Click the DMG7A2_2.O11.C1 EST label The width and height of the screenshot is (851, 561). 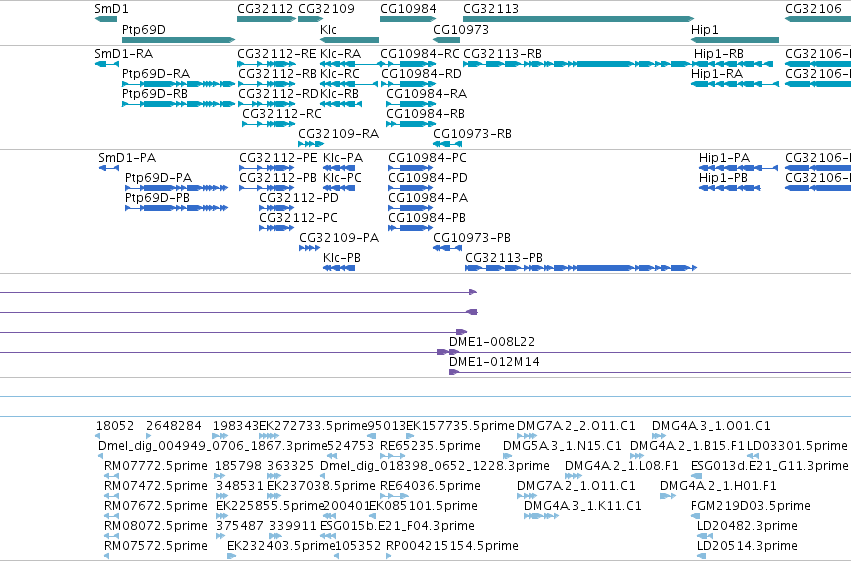576,426
